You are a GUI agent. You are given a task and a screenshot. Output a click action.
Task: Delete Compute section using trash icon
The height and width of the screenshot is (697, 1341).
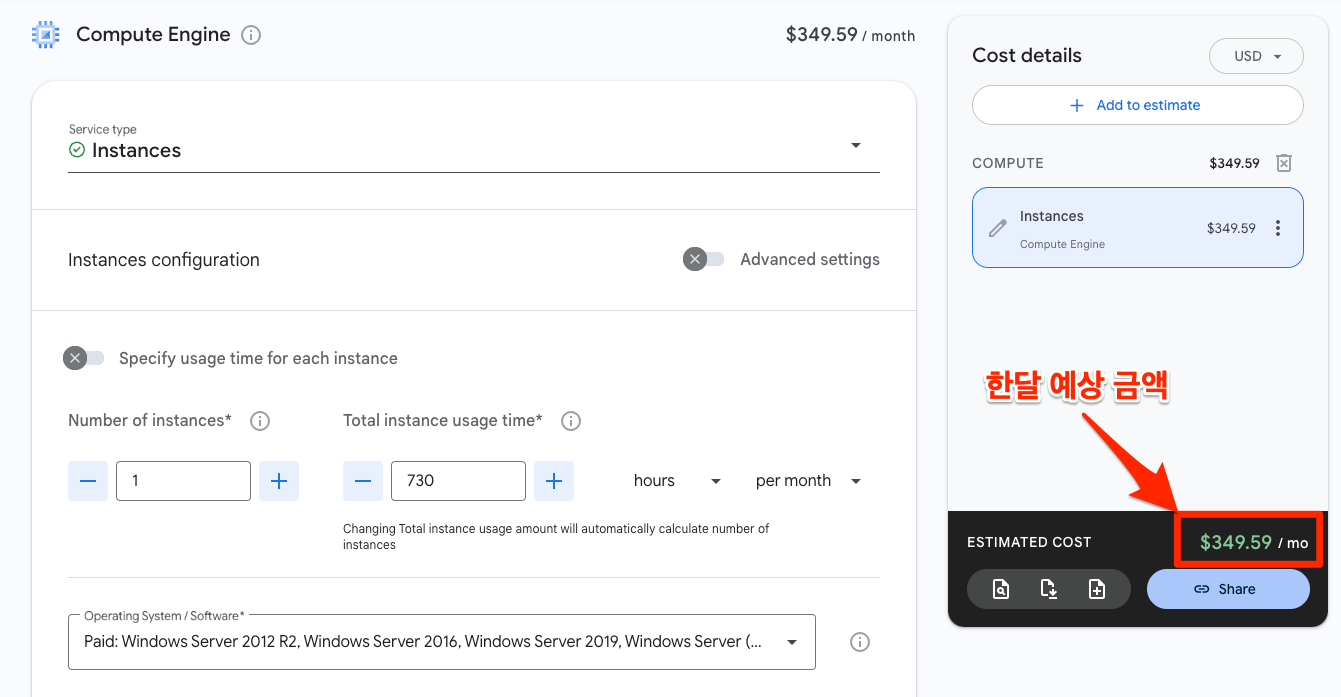point(1285,163)
